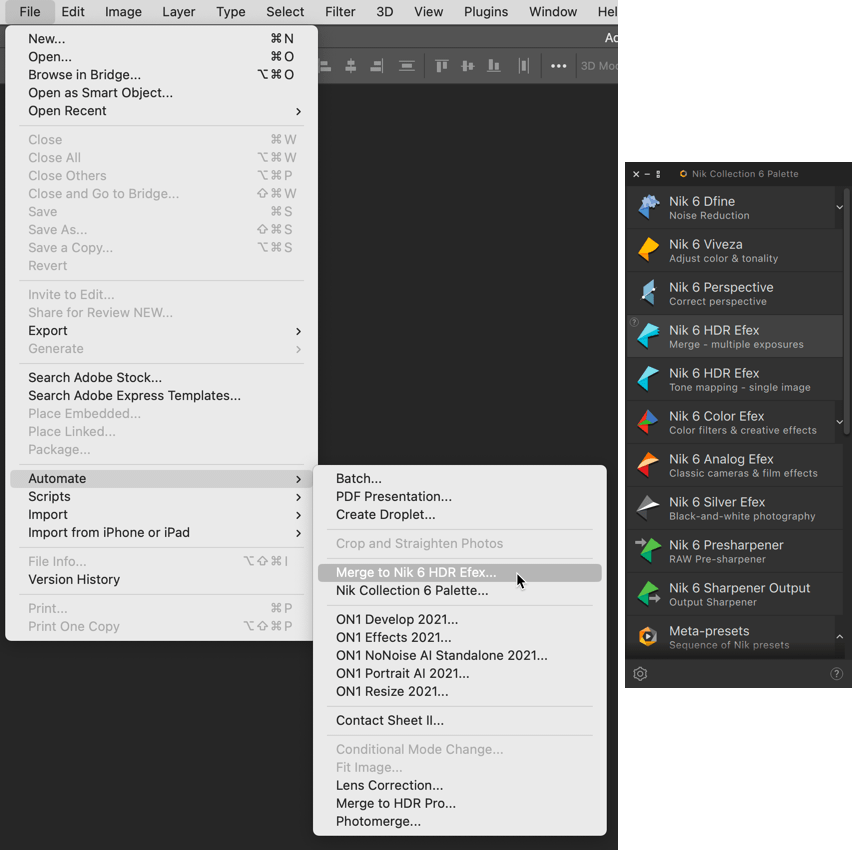Choose Merge to Nik 6 HDR Efex...
The height and width of the screenshot is (850, 856).
[460, 573]
